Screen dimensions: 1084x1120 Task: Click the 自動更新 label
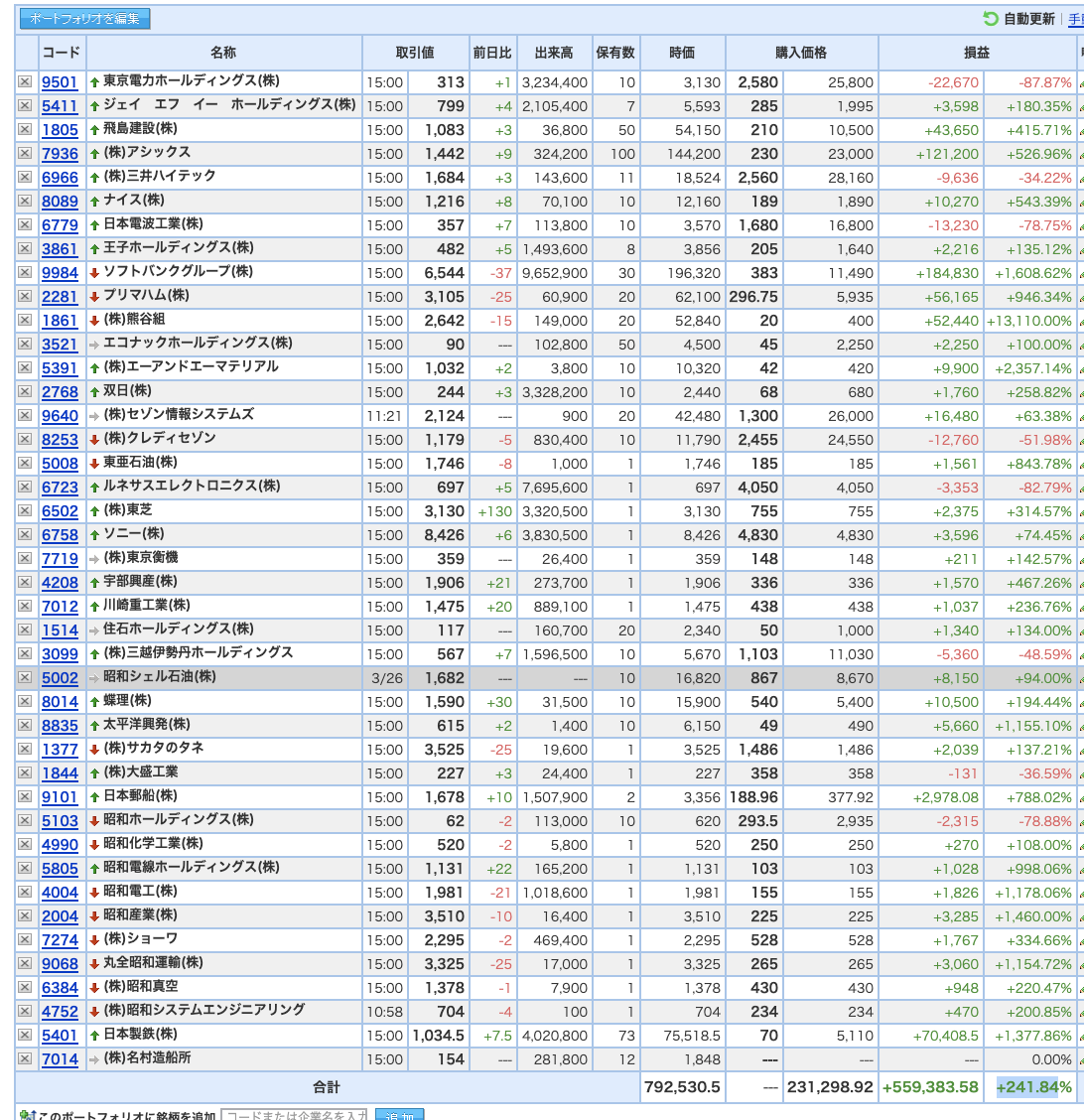point(1029,19)
